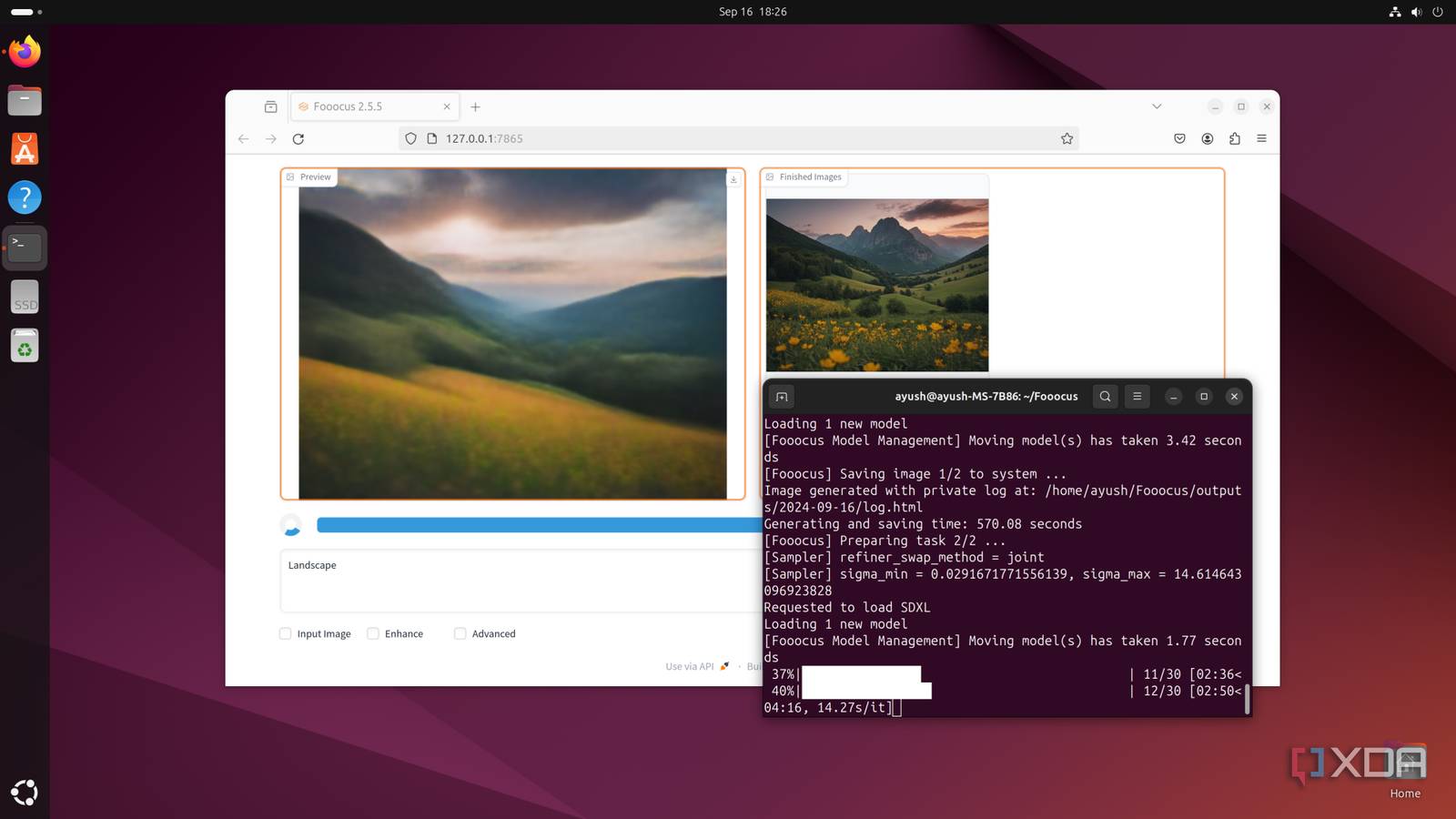Screen dimensions: 1456x819
Task: Open Help icon in the dock
Action: click(25, 197)
